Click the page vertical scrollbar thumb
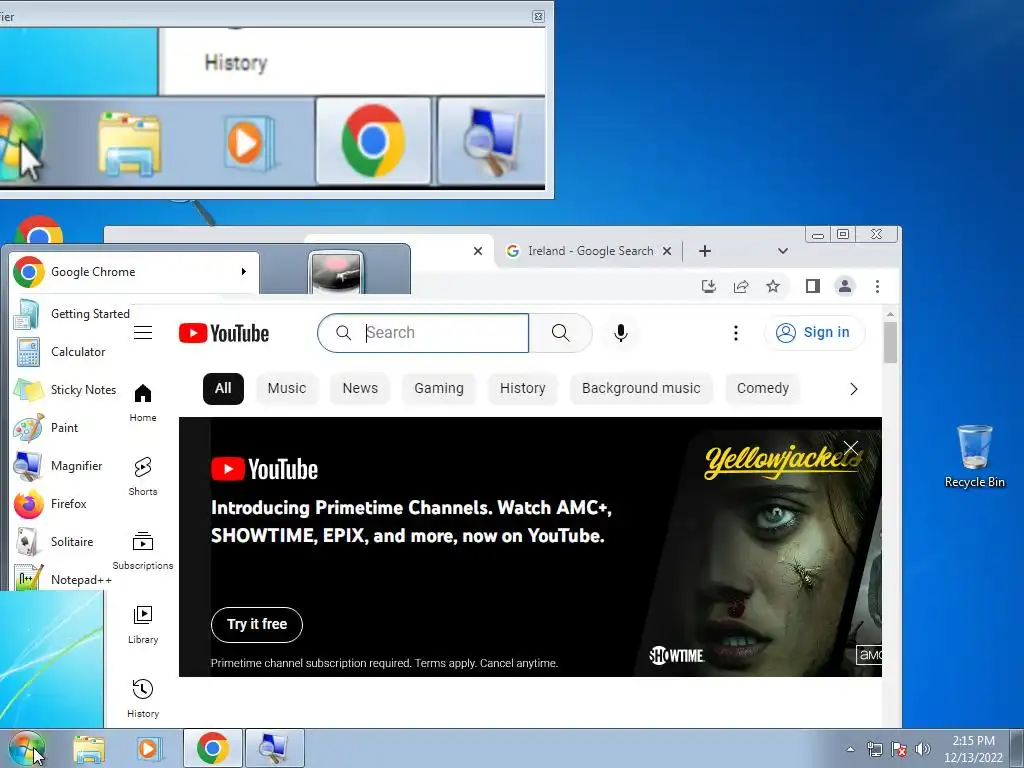Viewport: 1024px width, 768px height. [890, 342]
